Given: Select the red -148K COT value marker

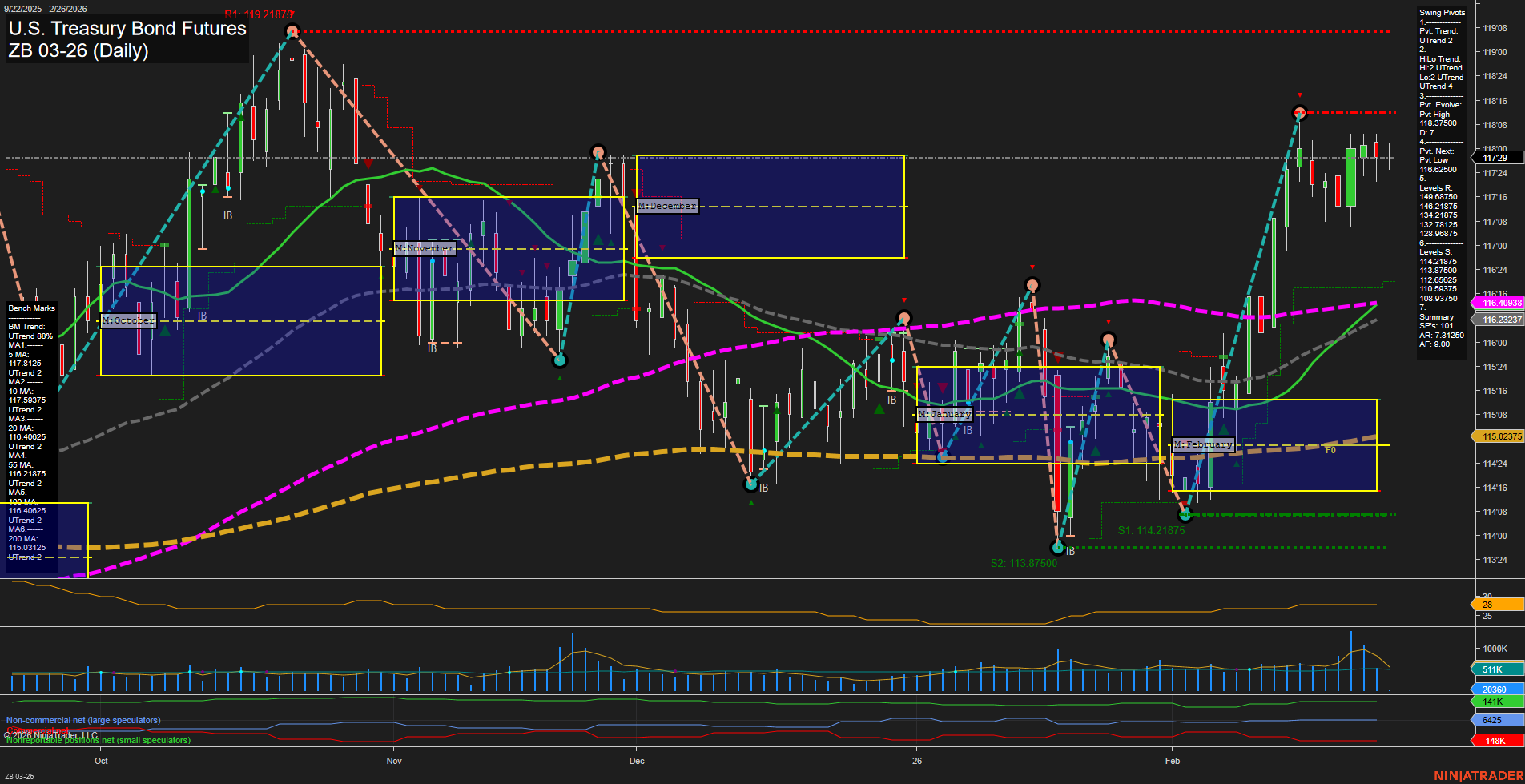Looking at the screenshot, I should pyautogui.click(x=1494, y=741).
